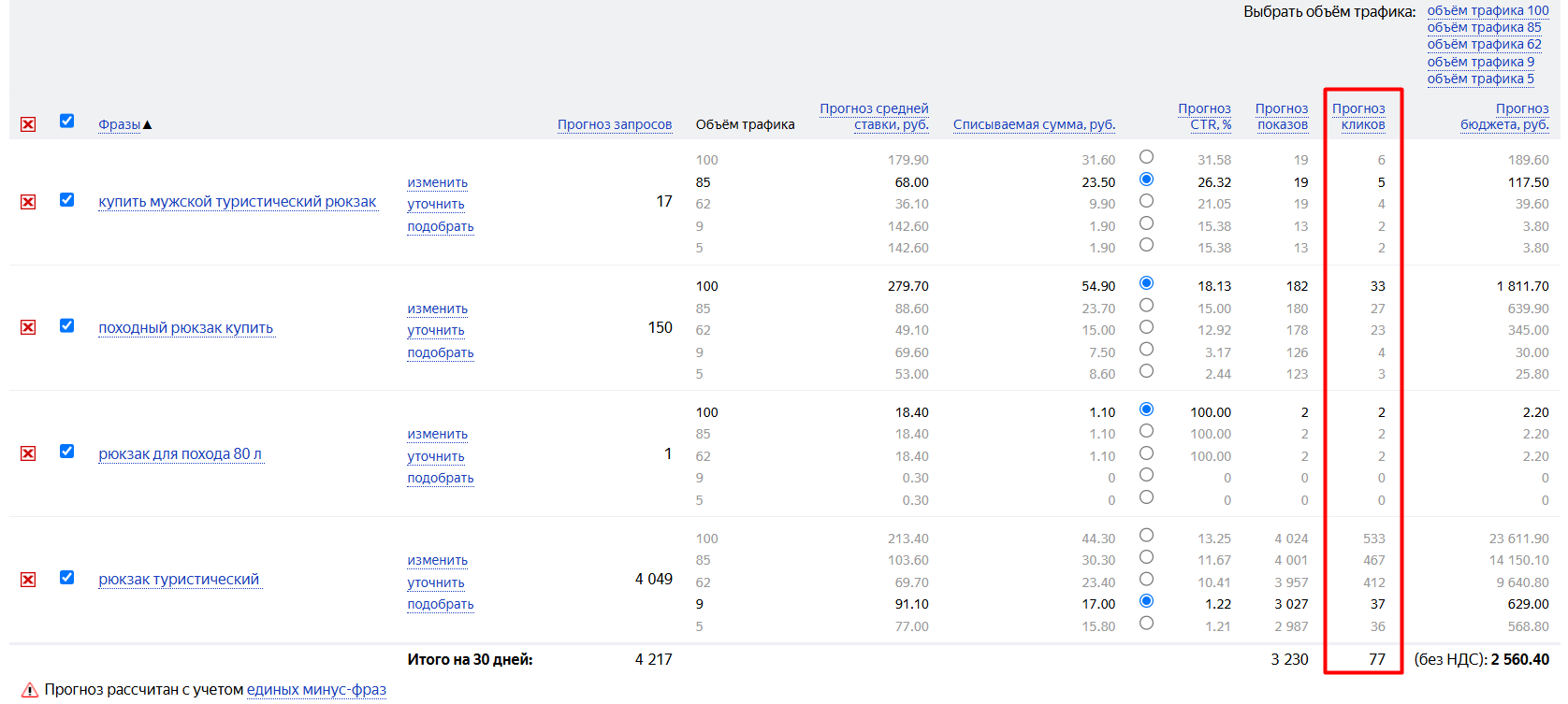This screenshot has height=704, width=1568.
Task: Click 'Выбрать объём трафика:' label
Action: [x=1329, y=11]
